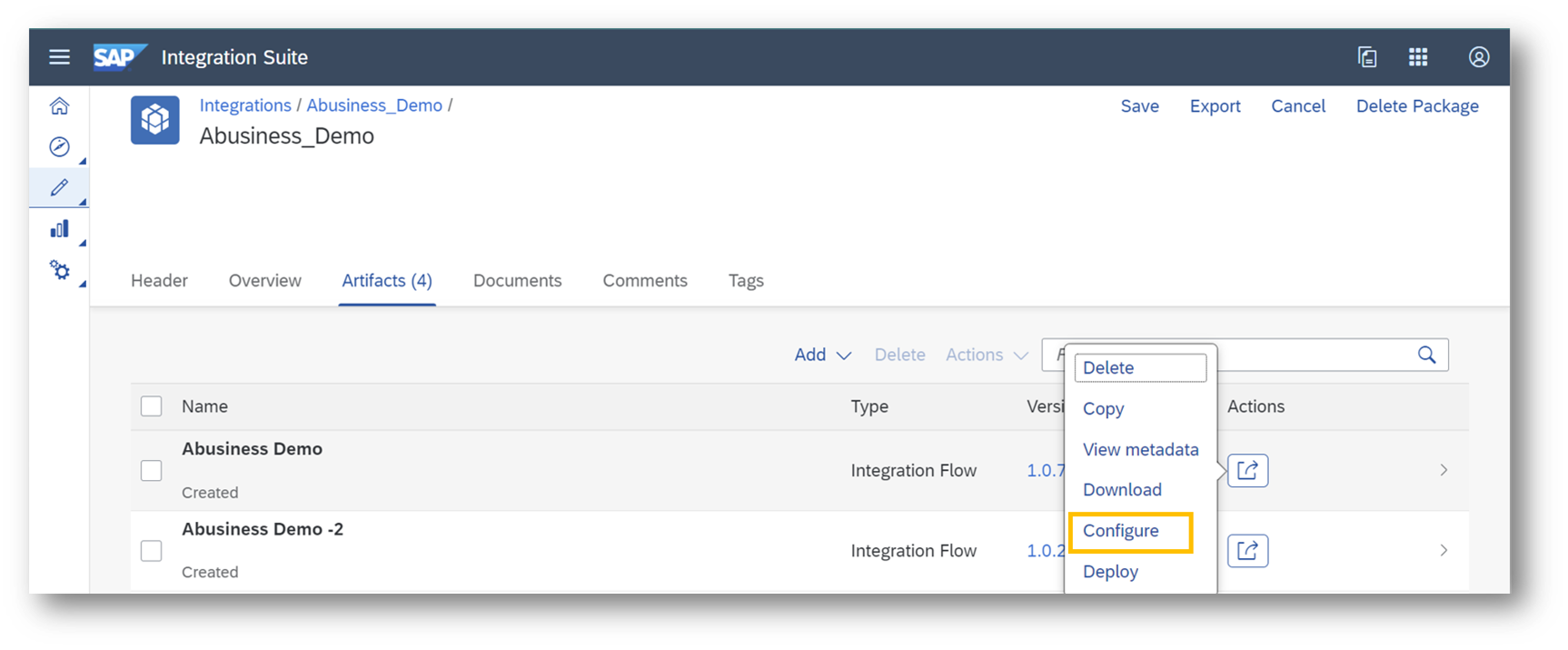Click Integration Flow type in Abusiness Demo row

pyautogui.click(x=913, y=470)
